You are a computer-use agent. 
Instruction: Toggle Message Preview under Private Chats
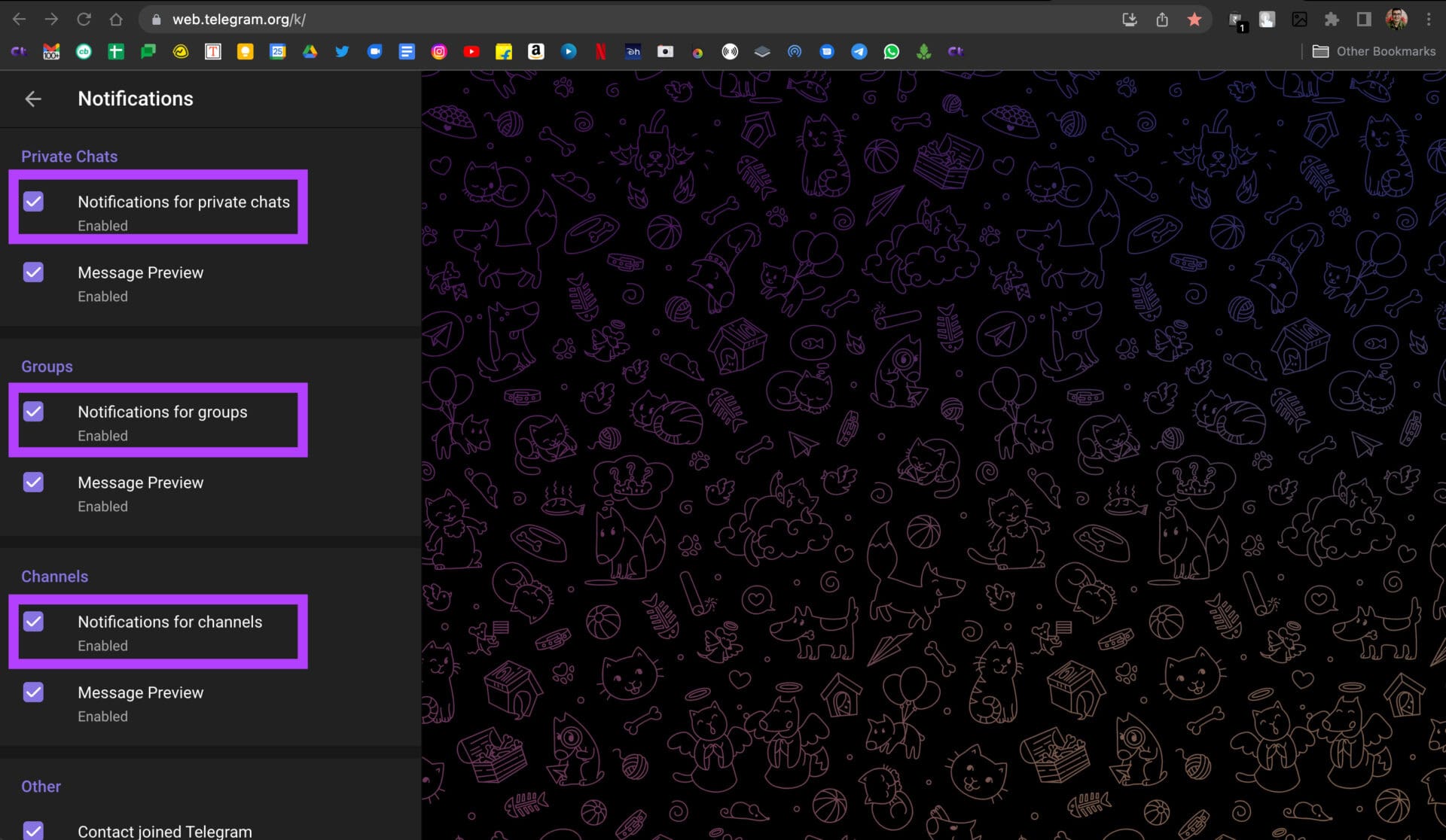33,272
